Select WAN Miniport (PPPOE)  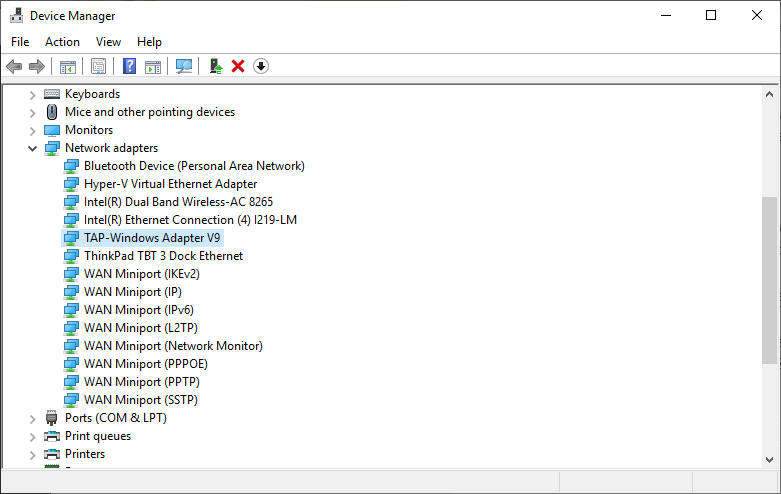coord(146,364)
